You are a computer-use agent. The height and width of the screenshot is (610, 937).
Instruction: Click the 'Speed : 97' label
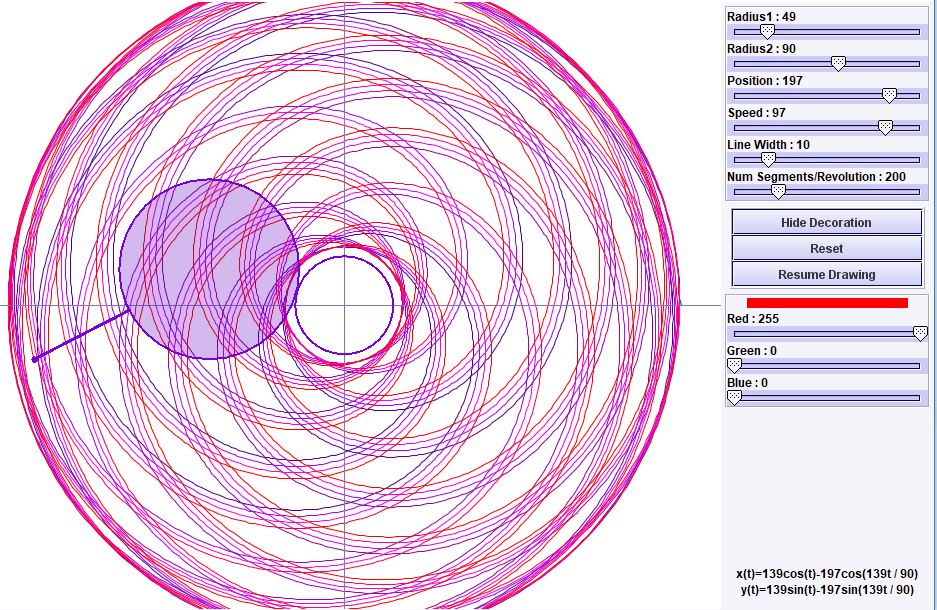(x=757, y=113)
